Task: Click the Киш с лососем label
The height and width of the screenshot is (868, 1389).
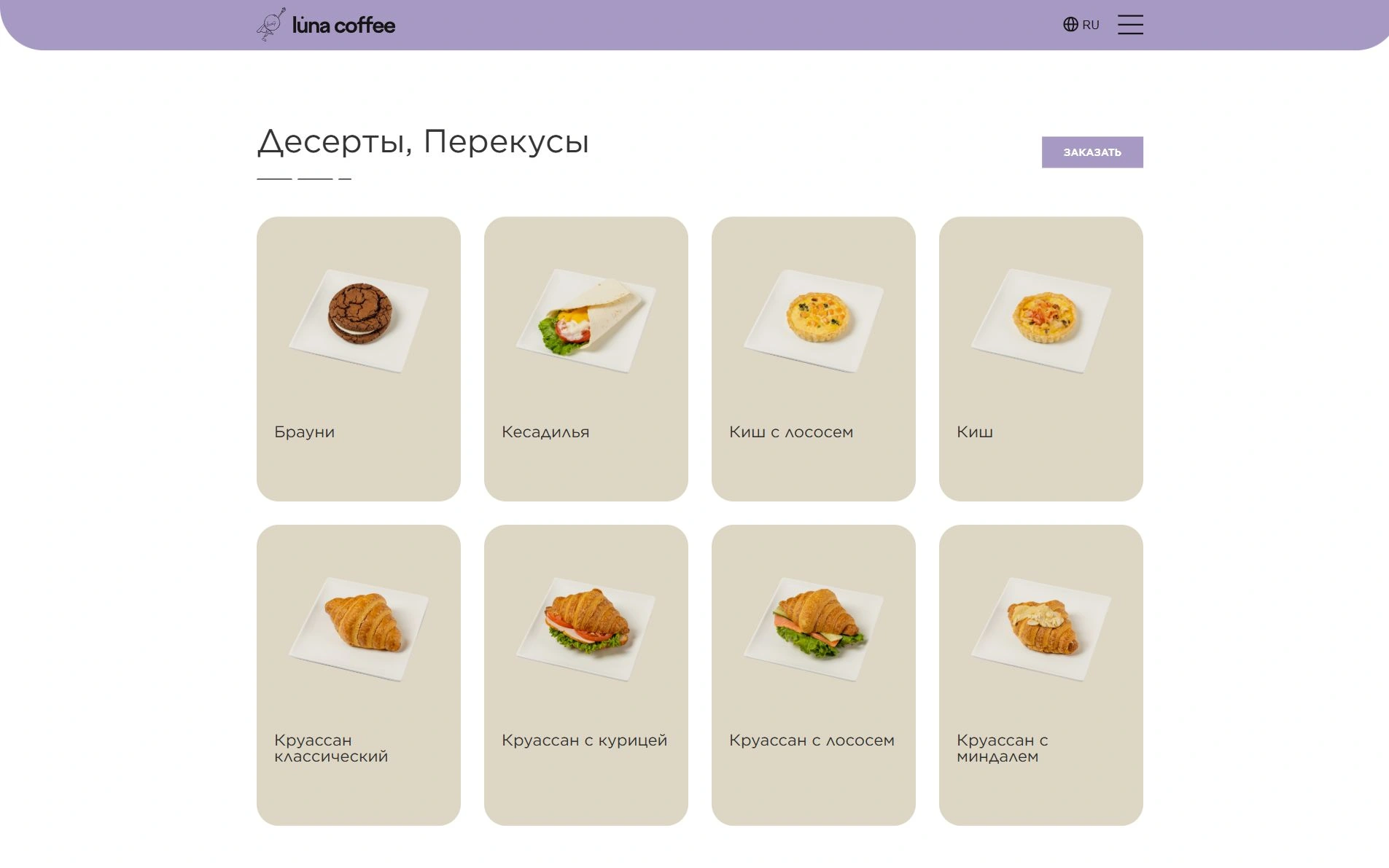Action: click(x=791, y=432)
